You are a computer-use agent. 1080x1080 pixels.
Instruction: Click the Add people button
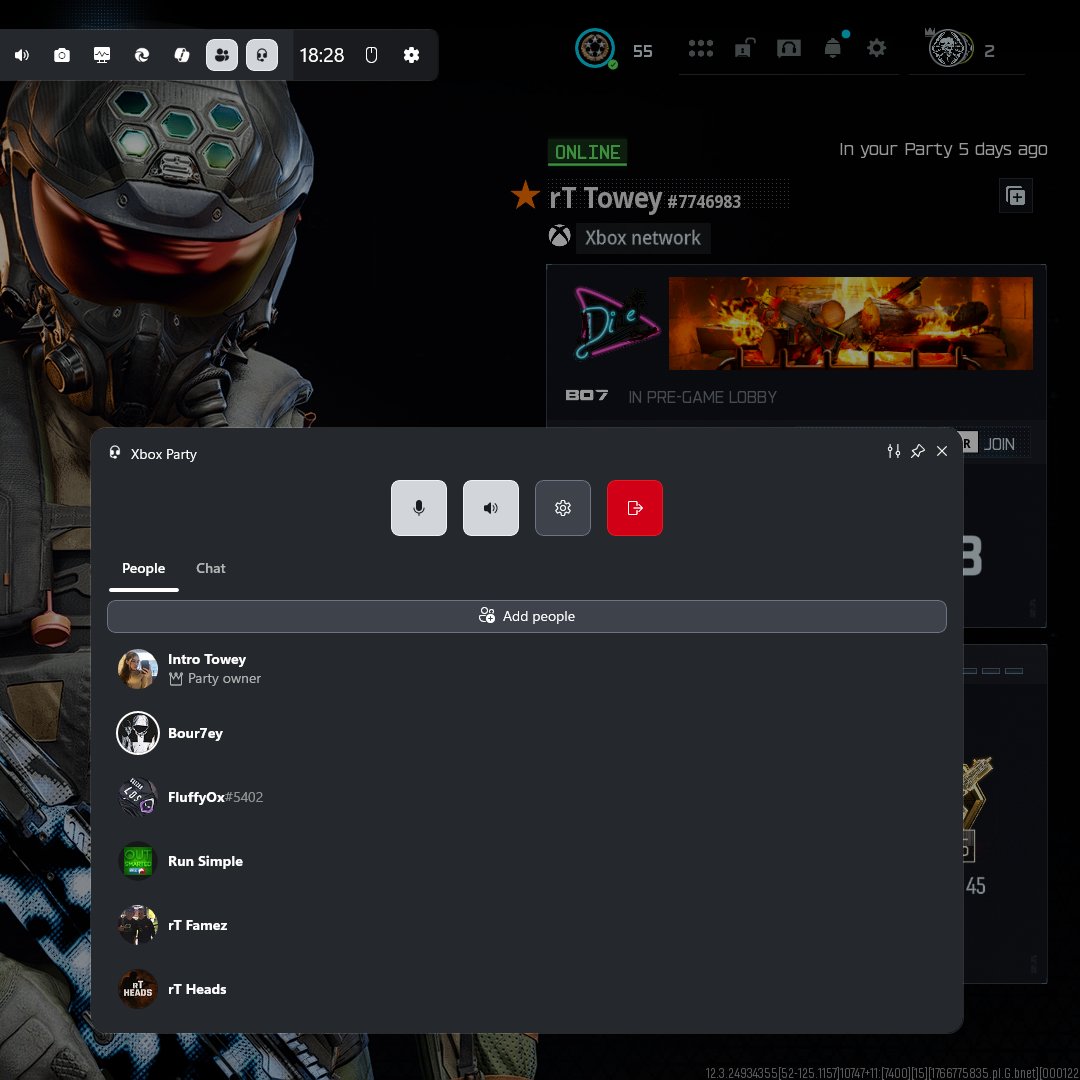527,616
